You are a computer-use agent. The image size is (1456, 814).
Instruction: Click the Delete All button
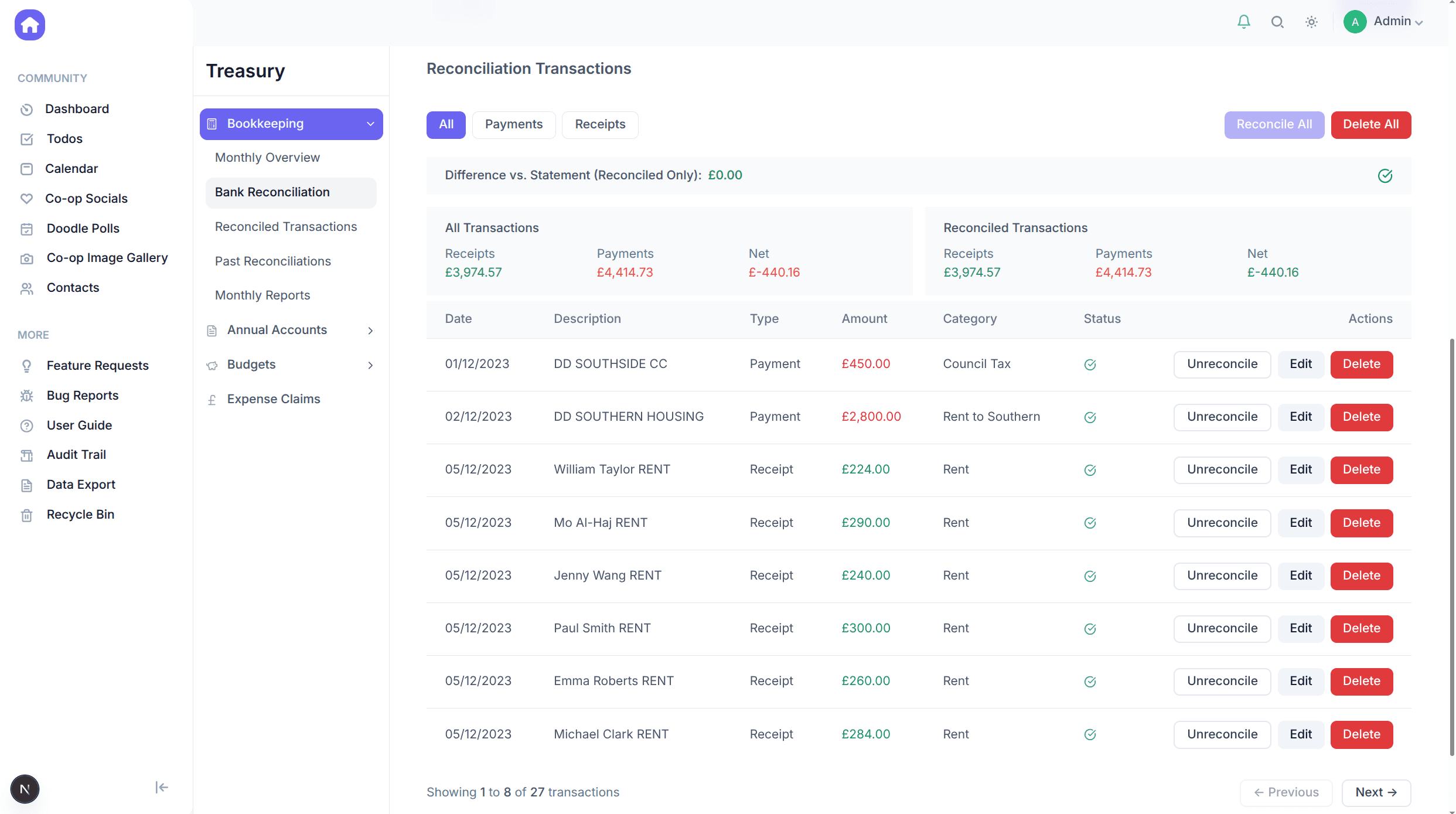click(1371, 124)
